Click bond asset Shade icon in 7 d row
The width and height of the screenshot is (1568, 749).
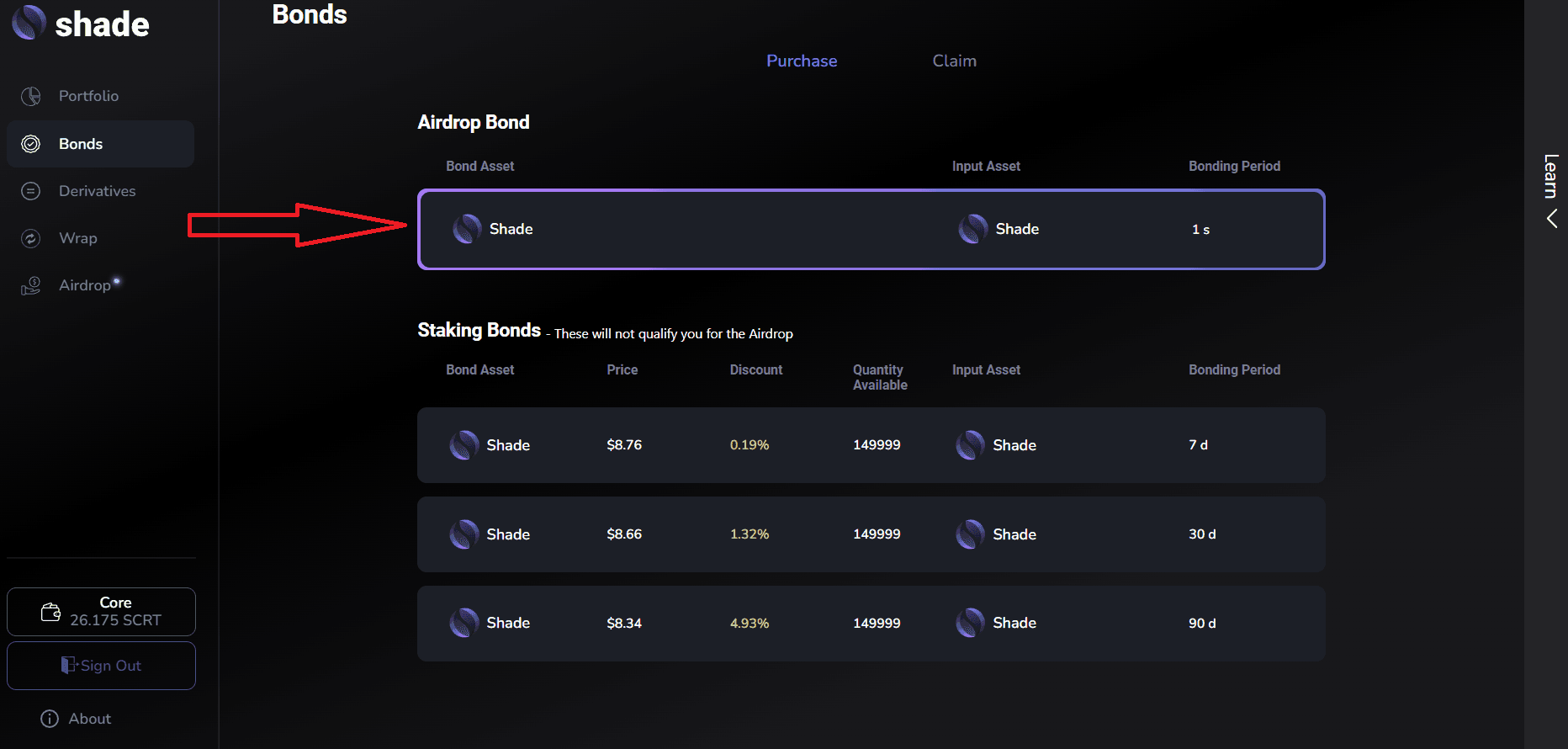[x=464, y=445]
